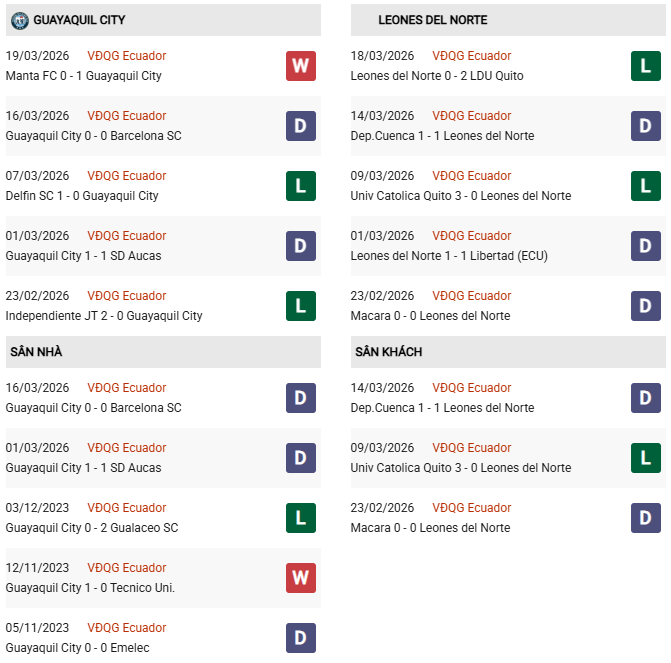
Task: Select the GUAYAQUIL CITY header
Action: pyautogui.click(x=79, y=20)
